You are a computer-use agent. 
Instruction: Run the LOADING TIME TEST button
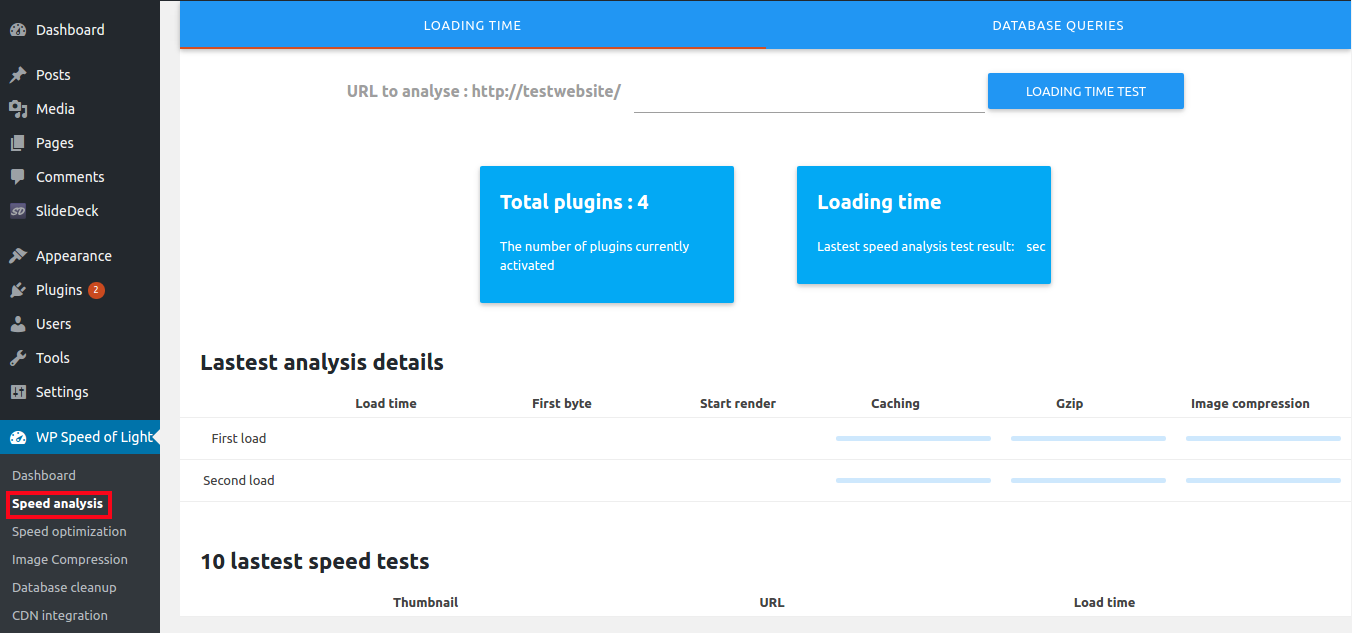[x=1085, y=91]
